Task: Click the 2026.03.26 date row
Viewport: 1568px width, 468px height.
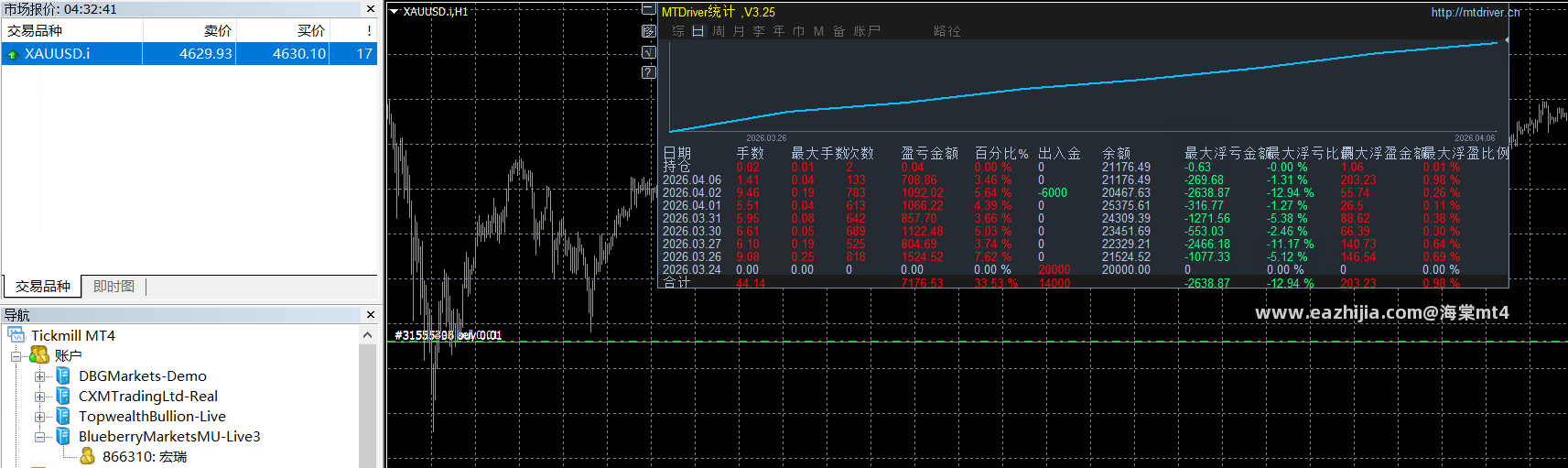Action: (x=1085, y=257)
